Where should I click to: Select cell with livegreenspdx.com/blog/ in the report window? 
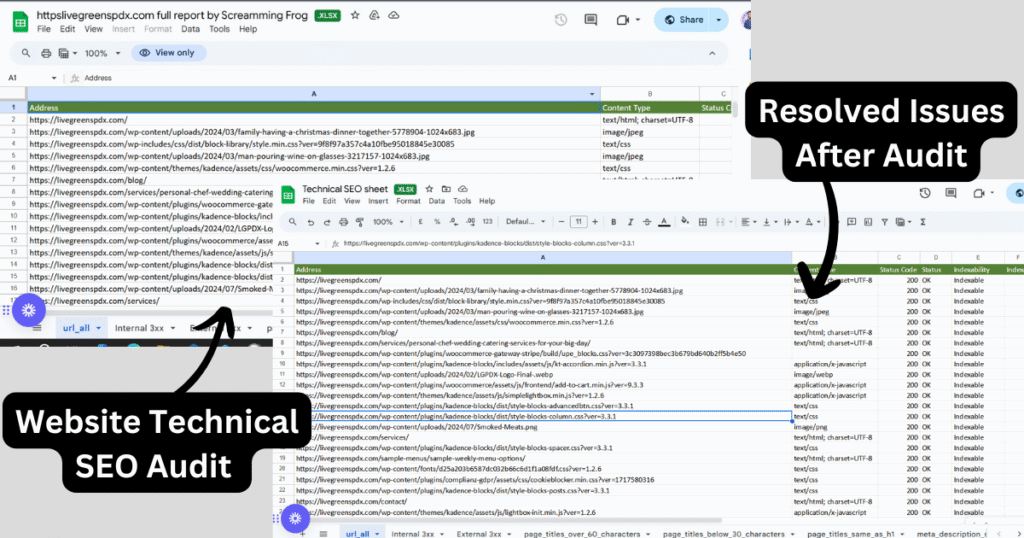click(x=313, y=180)
